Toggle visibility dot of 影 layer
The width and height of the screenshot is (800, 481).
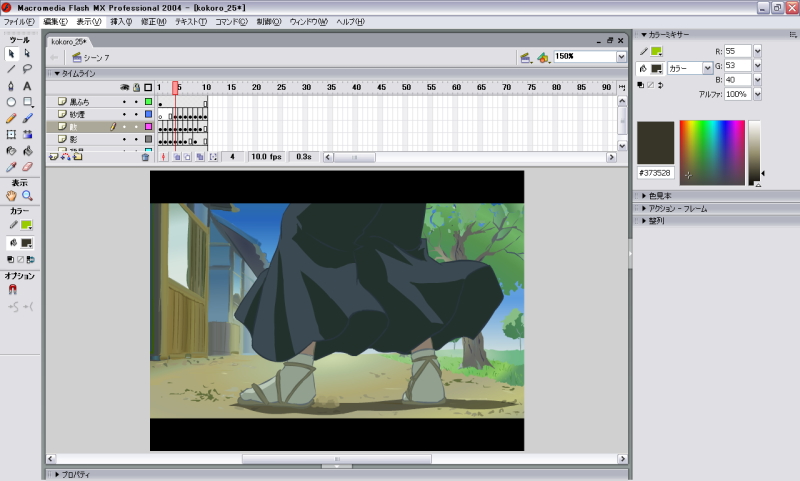click(x=124, y=139)
